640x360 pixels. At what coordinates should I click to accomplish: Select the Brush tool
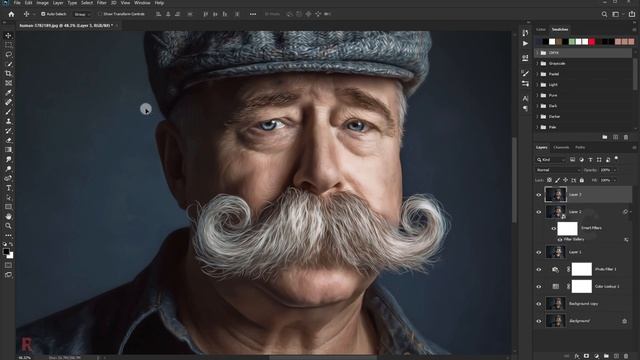coord(8,112)
